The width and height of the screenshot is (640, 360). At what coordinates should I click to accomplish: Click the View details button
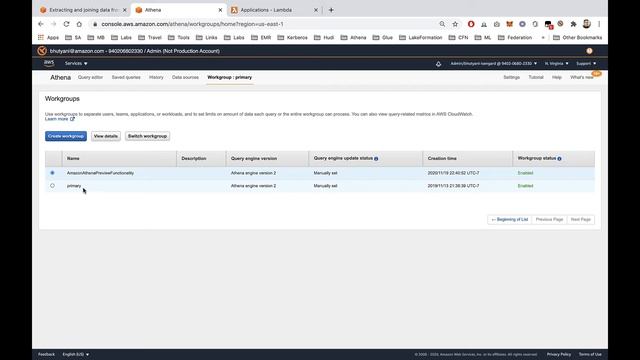click(106, 136)
